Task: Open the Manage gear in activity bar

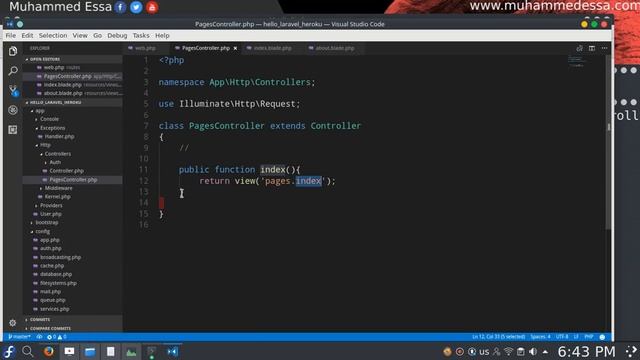Action: 13,323
